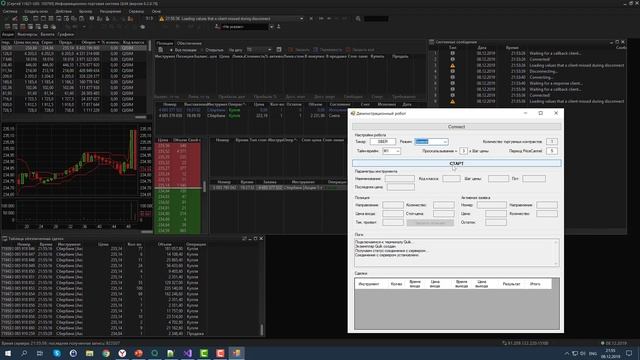Click the green connect icon in top toolbar
640x360 pixels.
25,19
